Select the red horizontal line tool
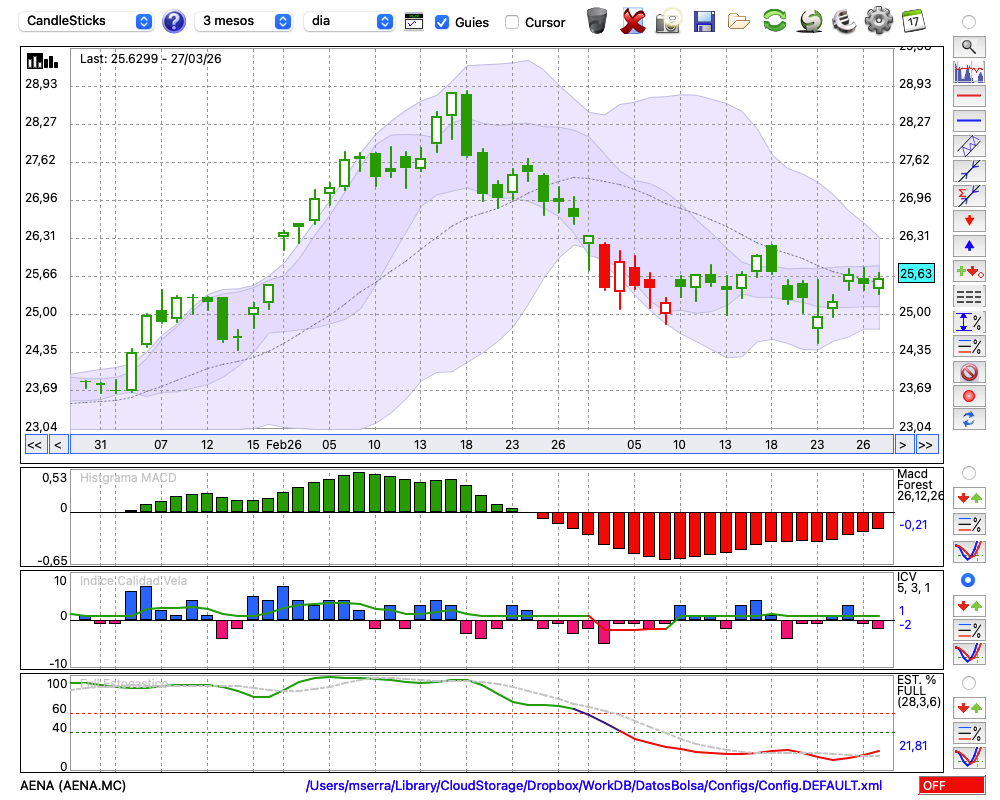The image size is (1000, 800). pyautogui.click(x=968, y=97)
